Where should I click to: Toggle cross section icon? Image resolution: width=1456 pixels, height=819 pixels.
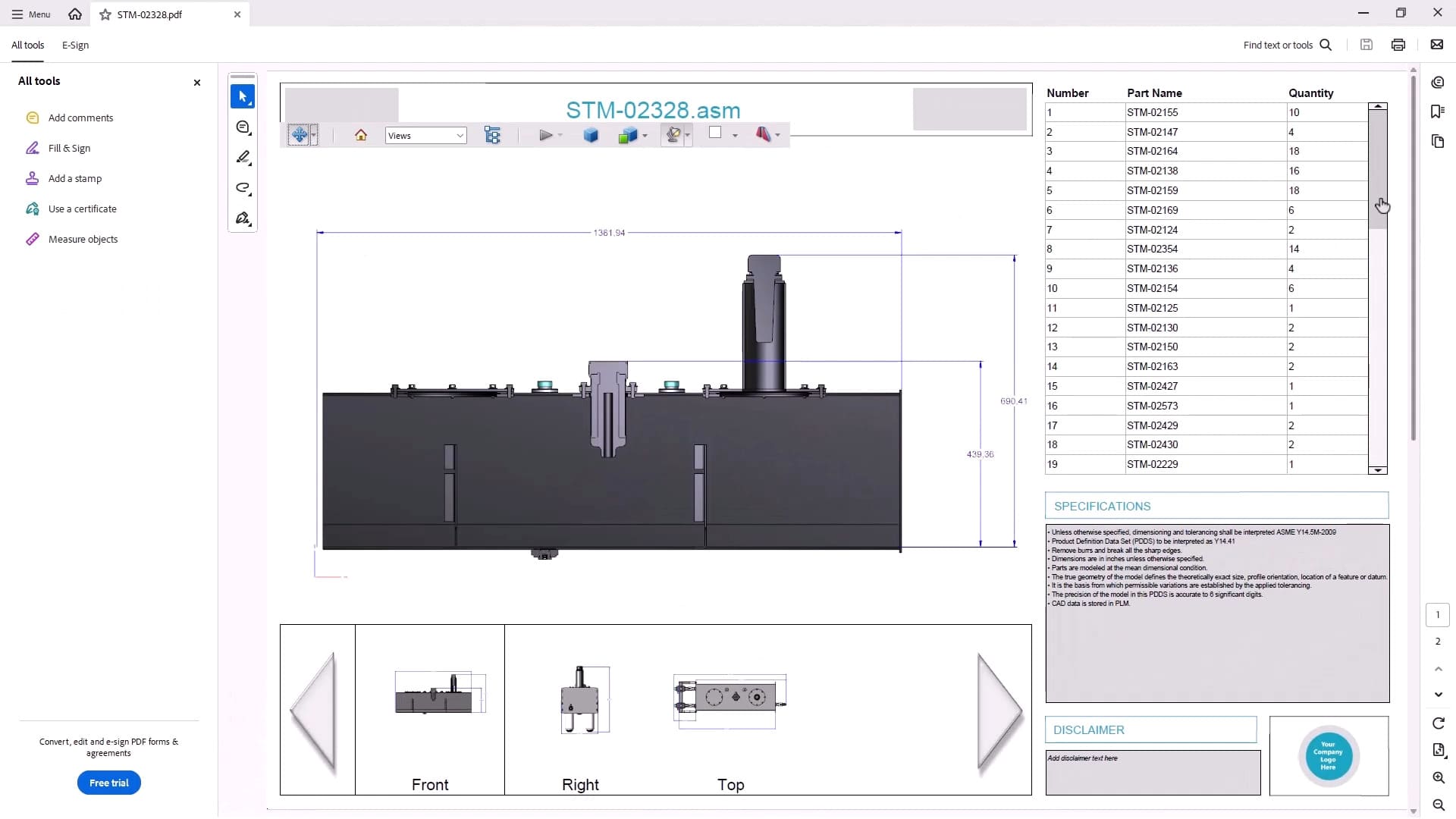coord(763,134)
